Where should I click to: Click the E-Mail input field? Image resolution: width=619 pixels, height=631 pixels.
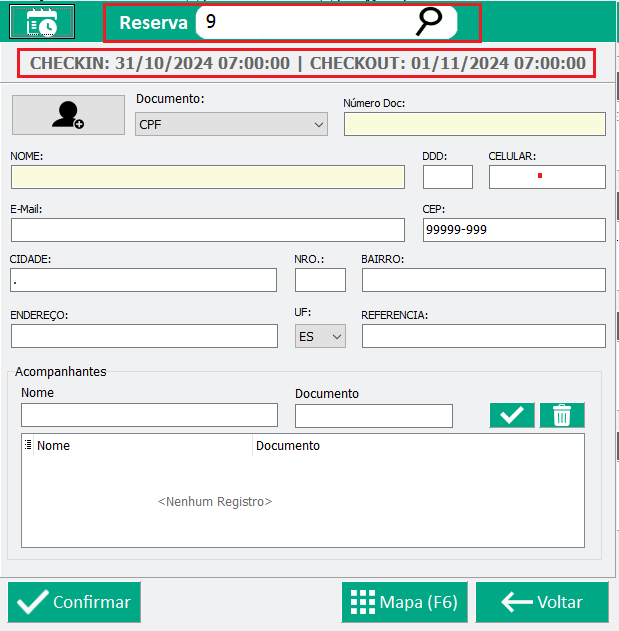pyautogui.click(x=208, y=230)
